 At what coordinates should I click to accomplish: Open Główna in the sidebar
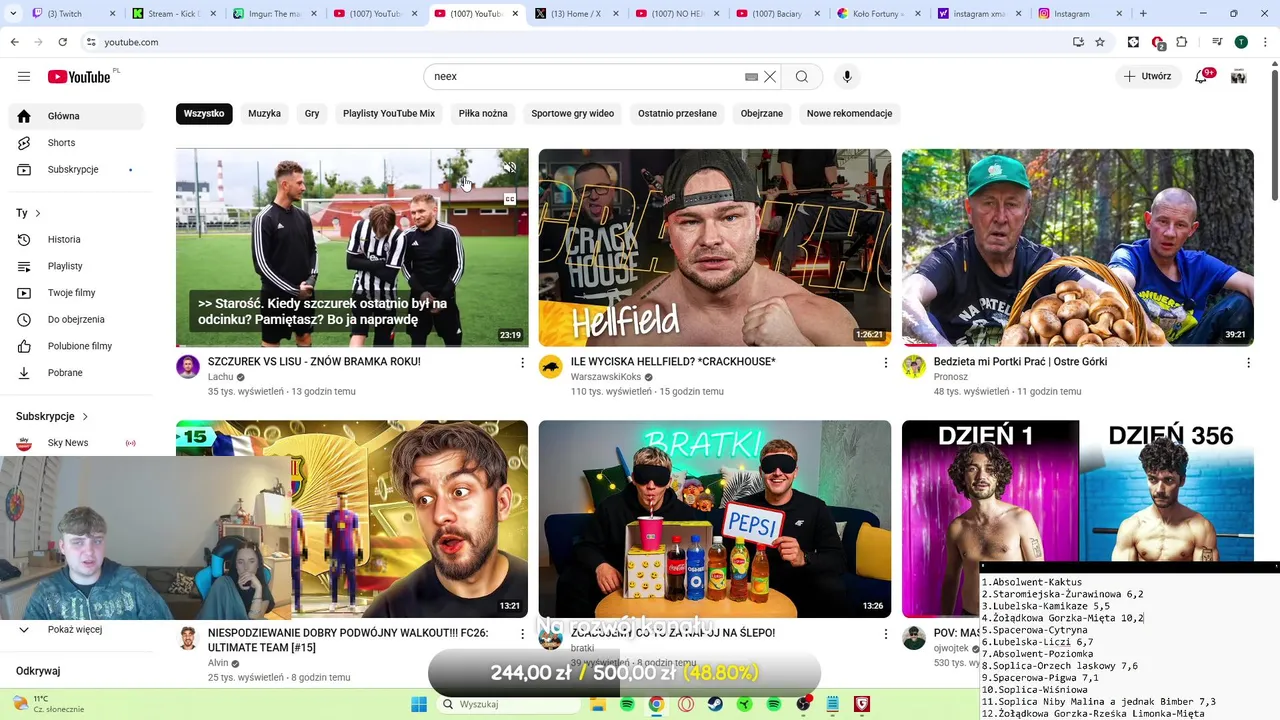(76, 116)
